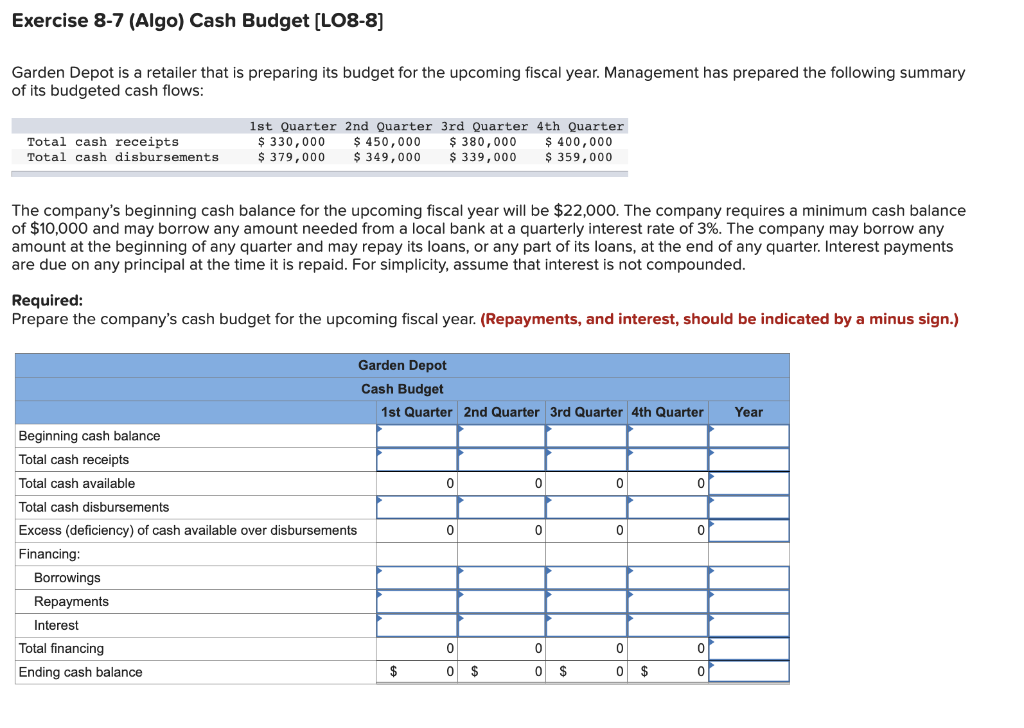
Task: Click the Required: label
Action: coord(48,301)
